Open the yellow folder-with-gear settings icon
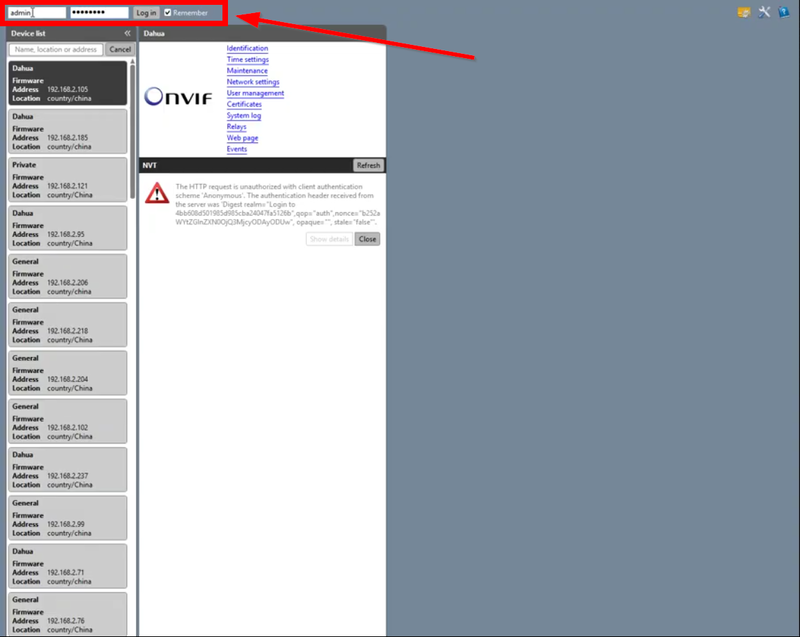Screen dimensions: 800x637 pos(744,12)
